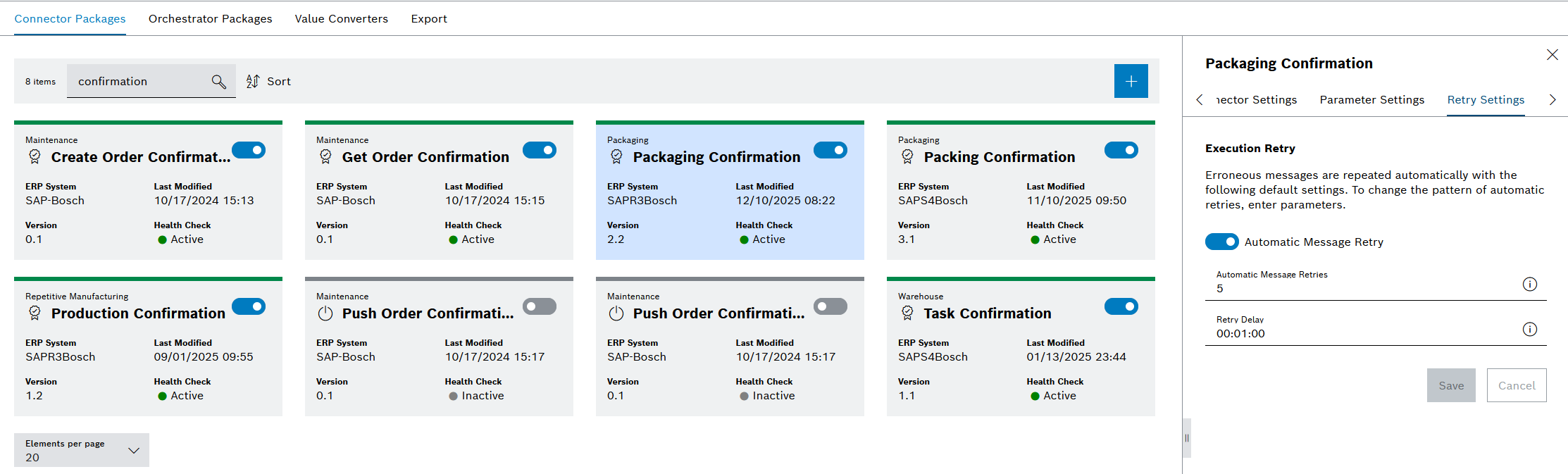Disable the Get Order Confirmation toggle
The image size is (1568, 474).
pos(540,150)
